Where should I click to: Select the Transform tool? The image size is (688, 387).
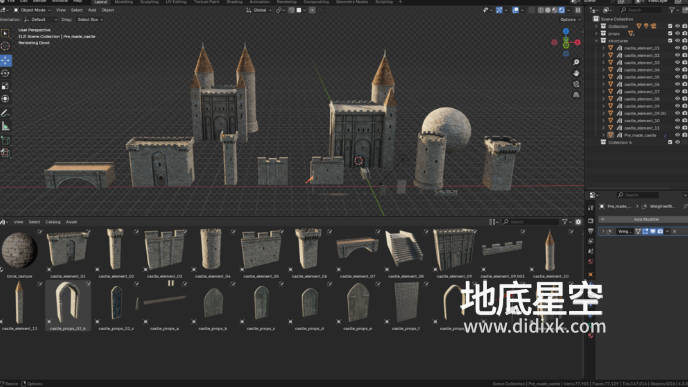pos(5,99)
